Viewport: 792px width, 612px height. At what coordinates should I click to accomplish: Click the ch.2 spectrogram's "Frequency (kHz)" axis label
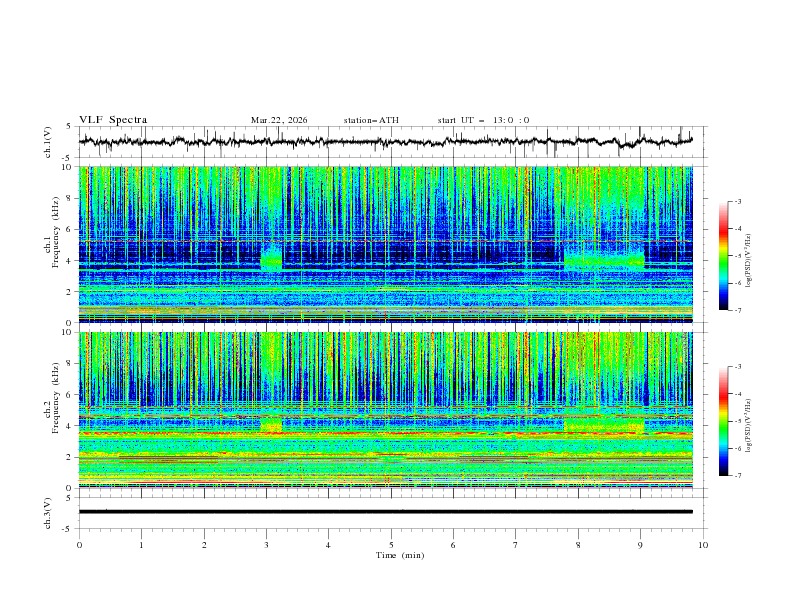tap(56, 396)
